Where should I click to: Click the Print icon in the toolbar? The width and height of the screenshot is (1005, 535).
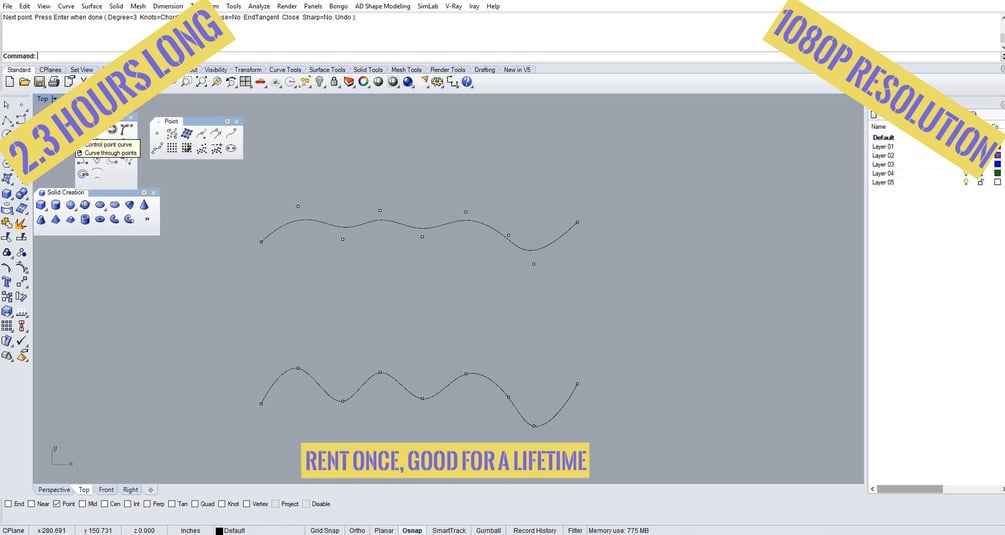tap(54, 82)
